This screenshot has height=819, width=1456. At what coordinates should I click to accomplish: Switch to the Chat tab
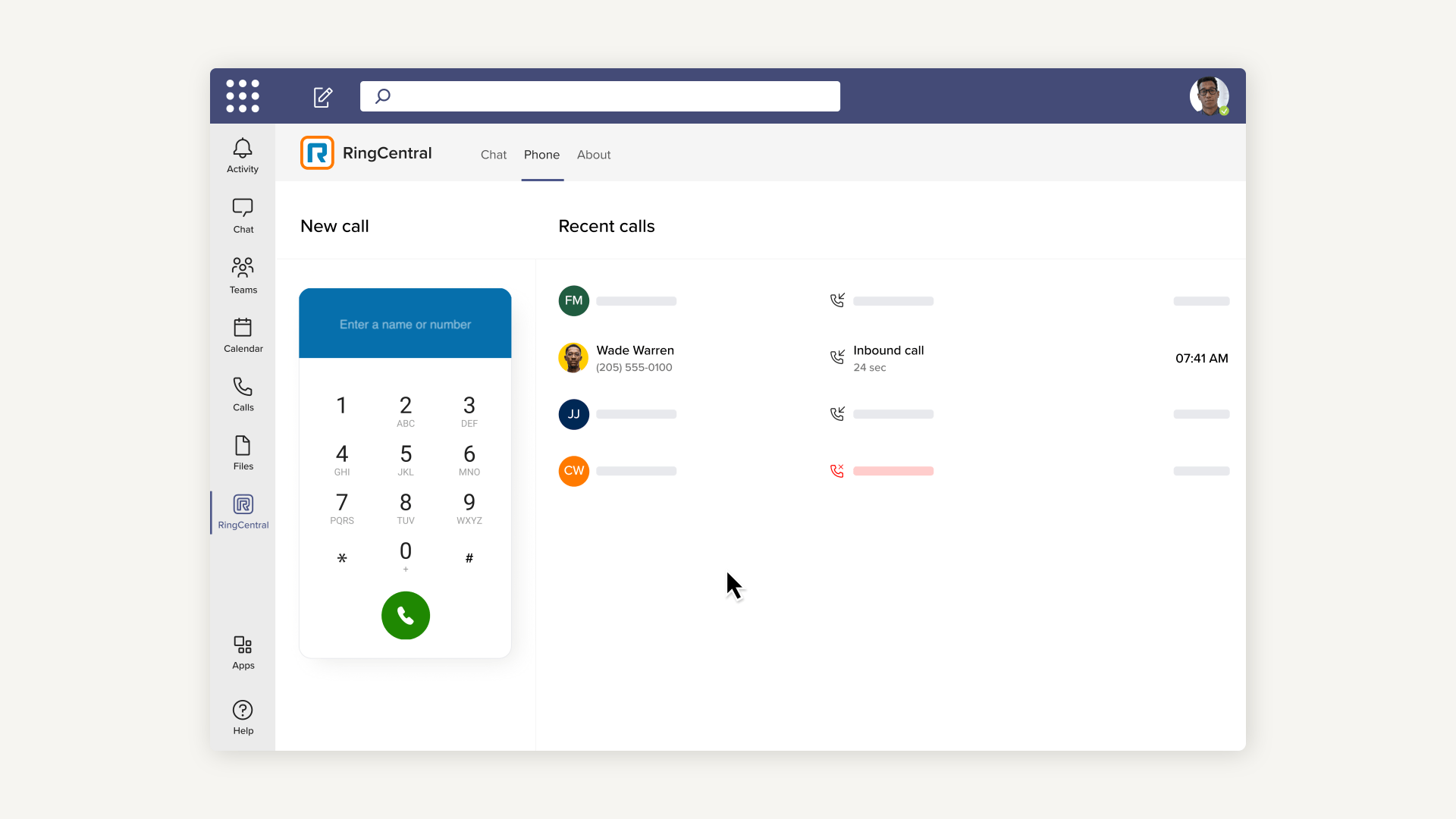pyautogui.click(x=493, y=154)
